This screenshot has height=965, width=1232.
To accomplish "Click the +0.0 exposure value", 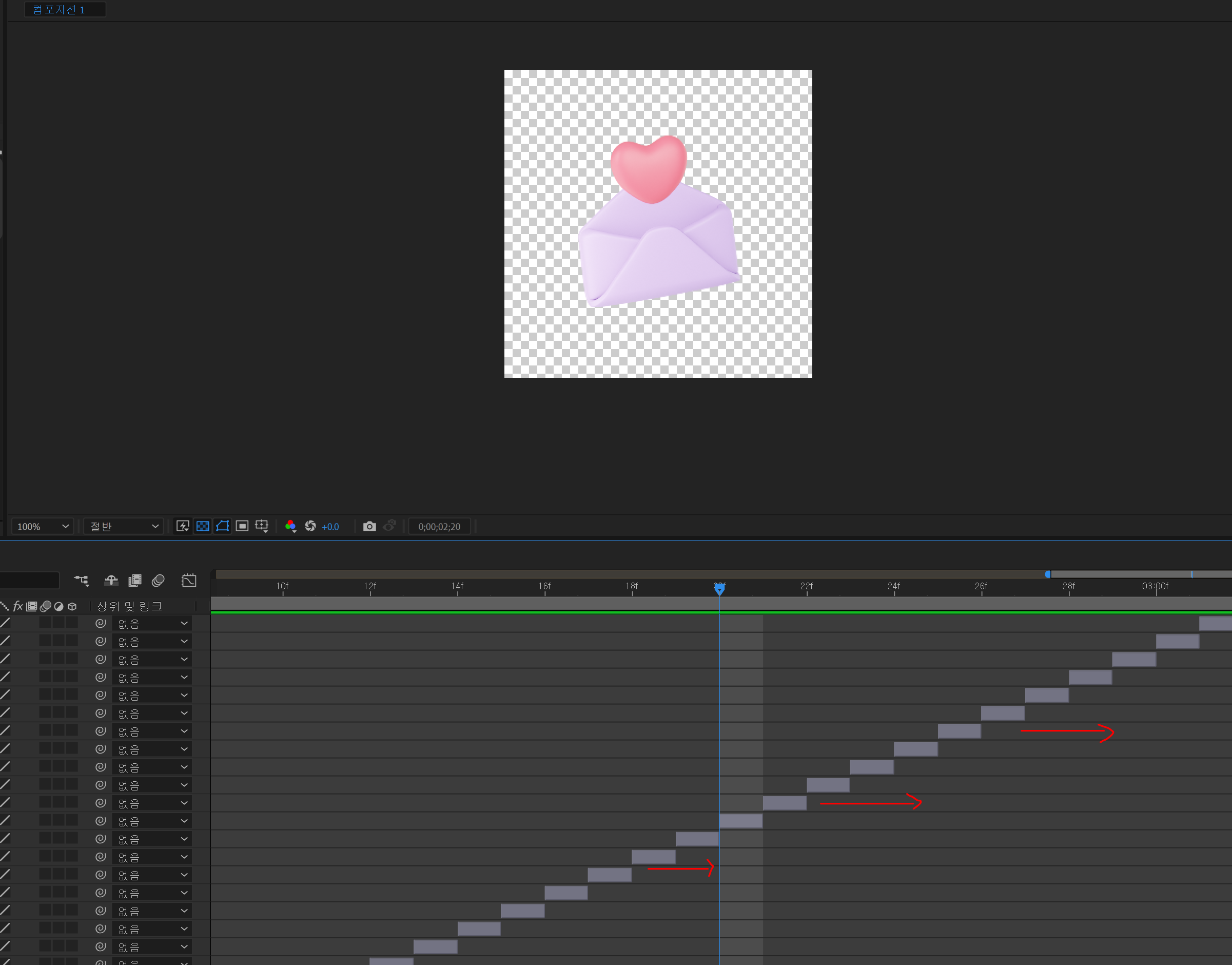I will [330, 526].
